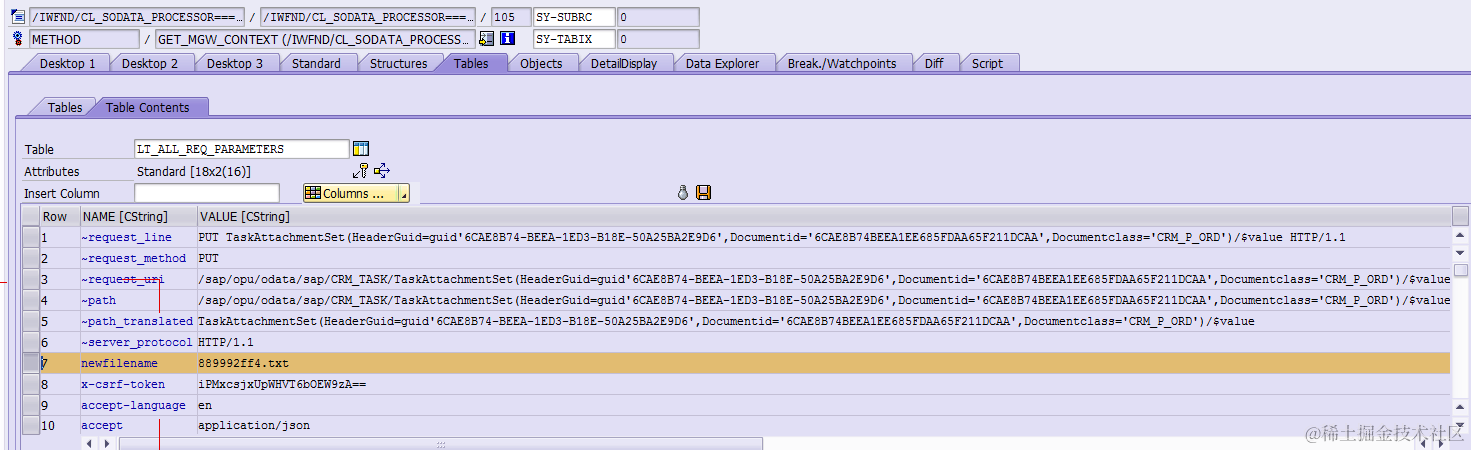Click the arrow cross icon in Attributes row

pos(382,171)
